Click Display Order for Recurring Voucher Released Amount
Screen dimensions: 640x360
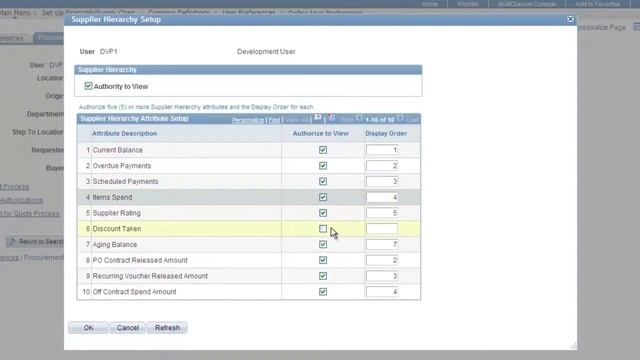pyautogui.click(x=382, y=276)
